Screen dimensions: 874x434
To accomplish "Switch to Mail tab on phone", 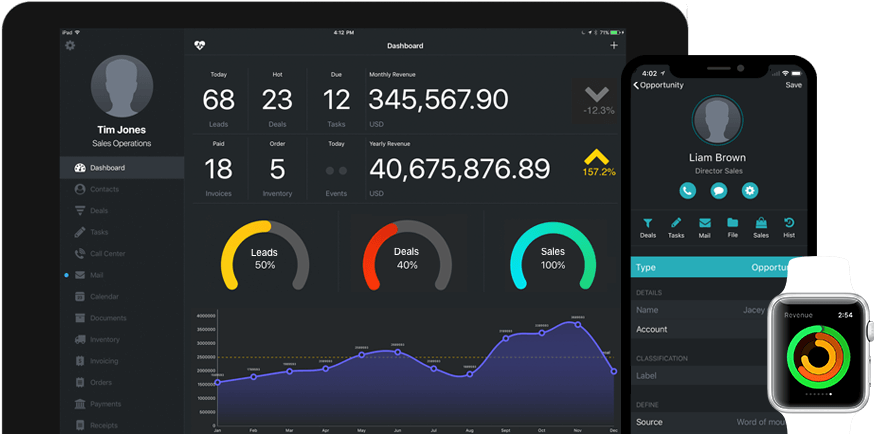I will pos(705,228).
